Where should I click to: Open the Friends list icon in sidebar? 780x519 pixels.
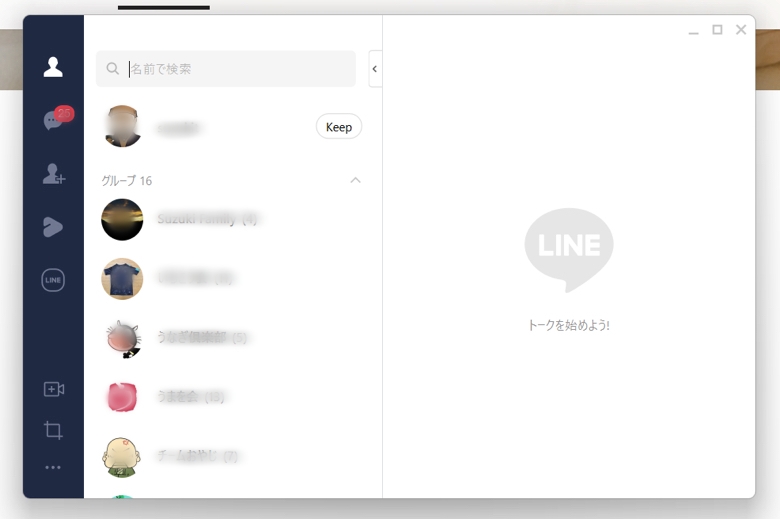pyautogui.click(x=53, y=67)
